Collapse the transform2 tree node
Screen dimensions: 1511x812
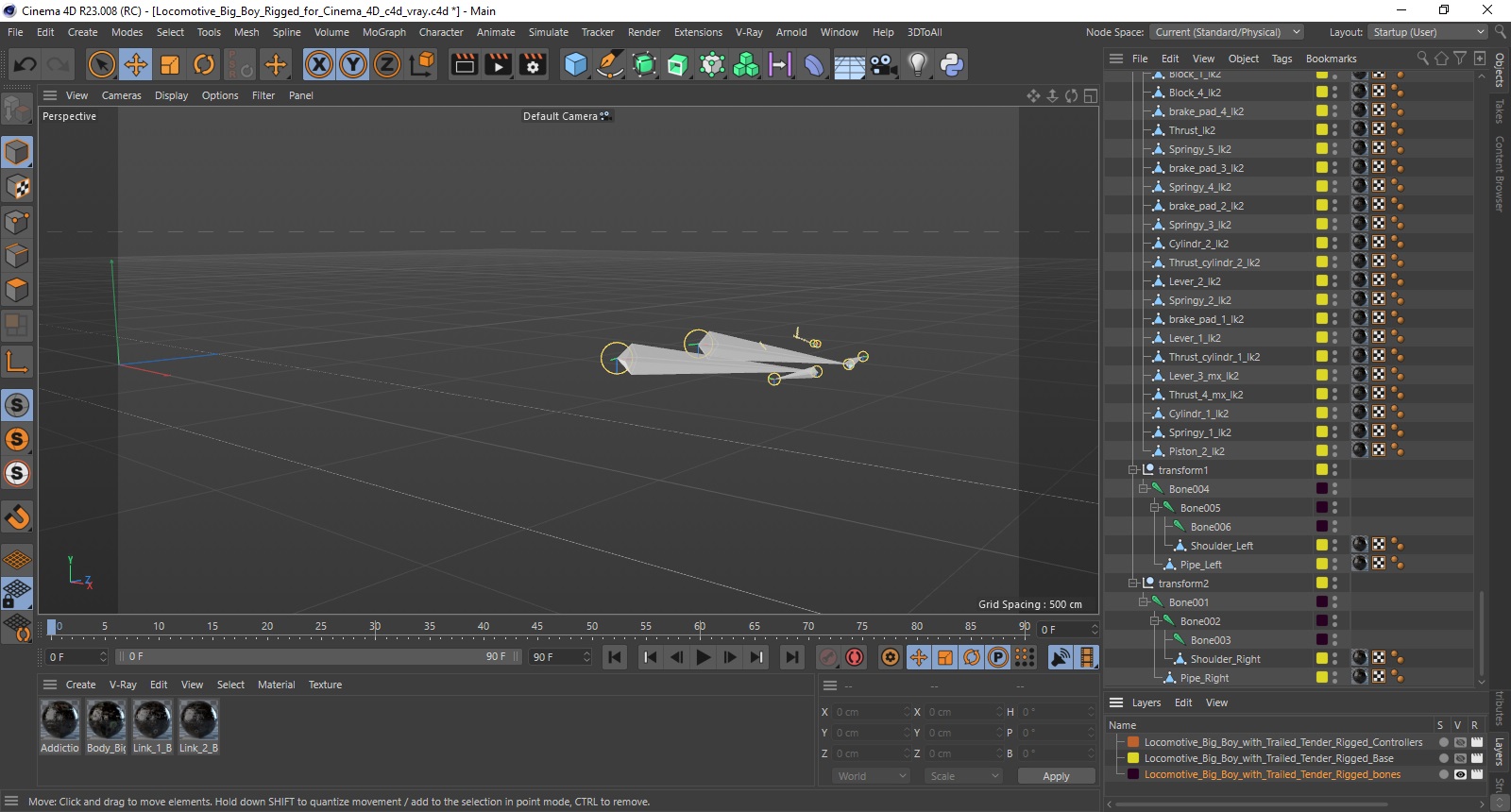click(1132, 583)
